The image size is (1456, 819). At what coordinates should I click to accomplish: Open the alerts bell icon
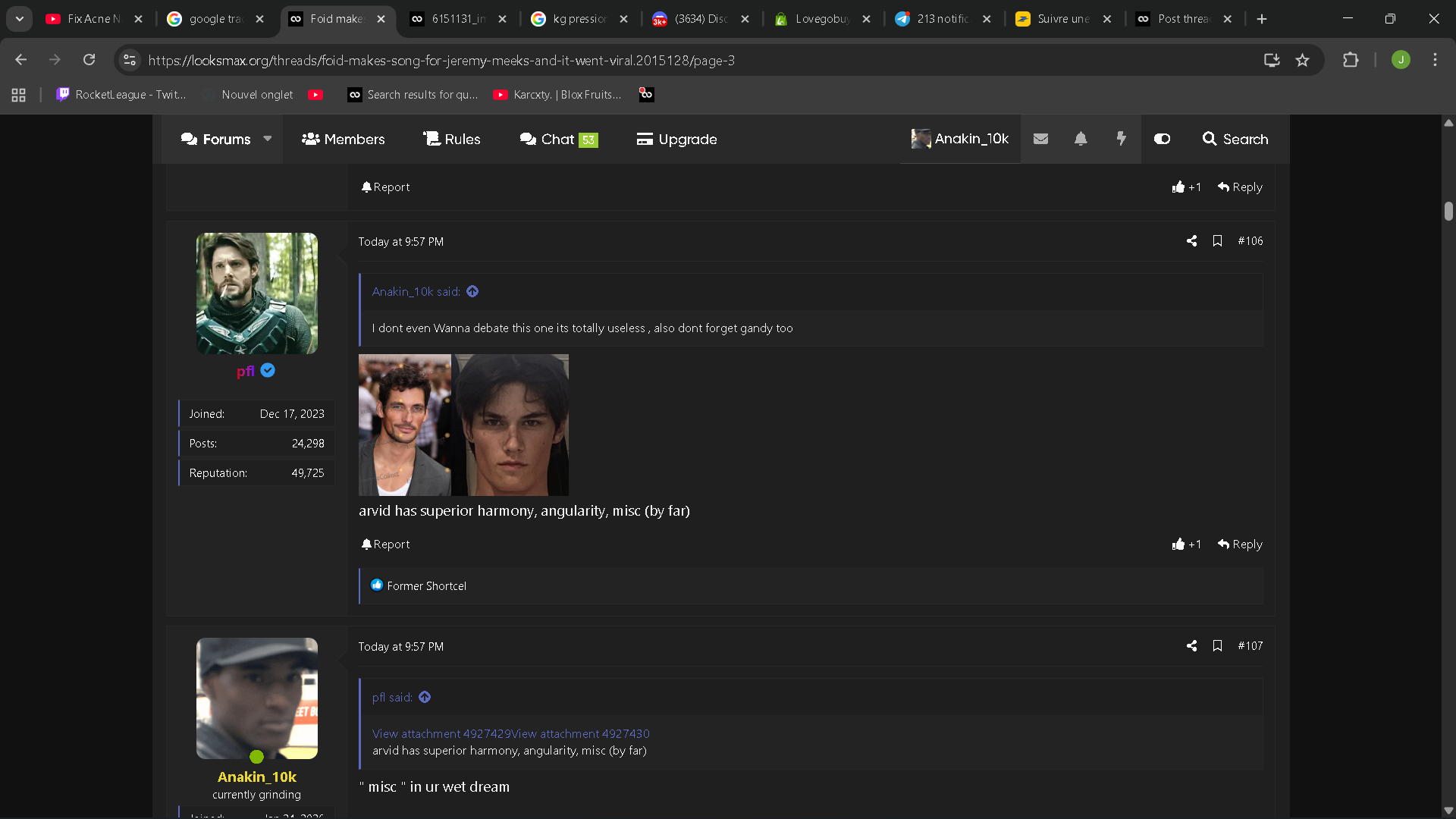point(1081,139)
